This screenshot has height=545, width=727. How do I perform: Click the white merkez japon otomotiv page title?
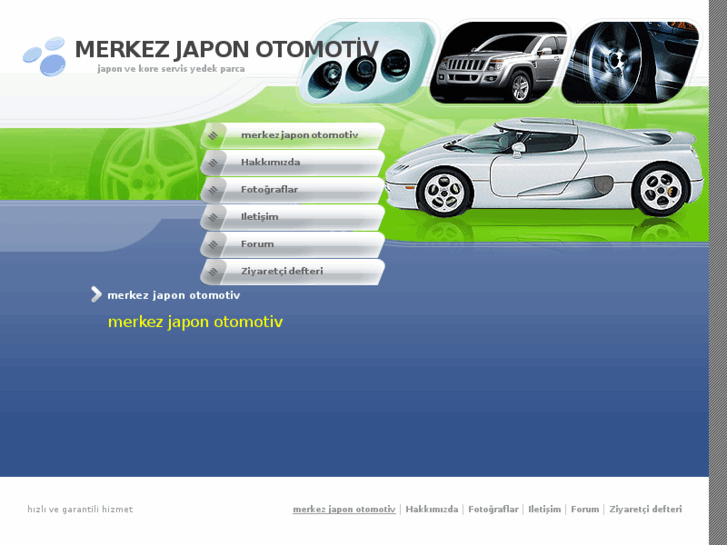[174, 295]
